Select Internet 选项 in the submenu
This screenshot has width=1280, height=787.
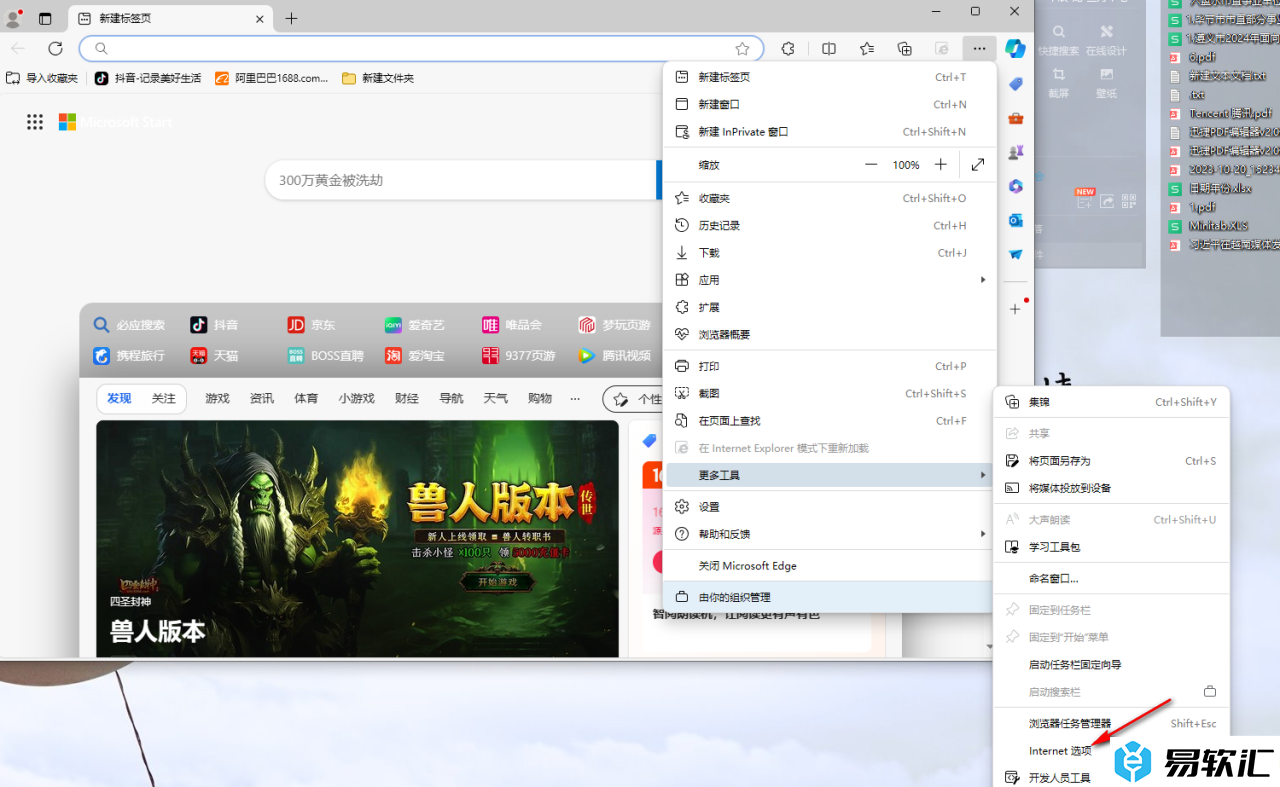coord(1060,751)
